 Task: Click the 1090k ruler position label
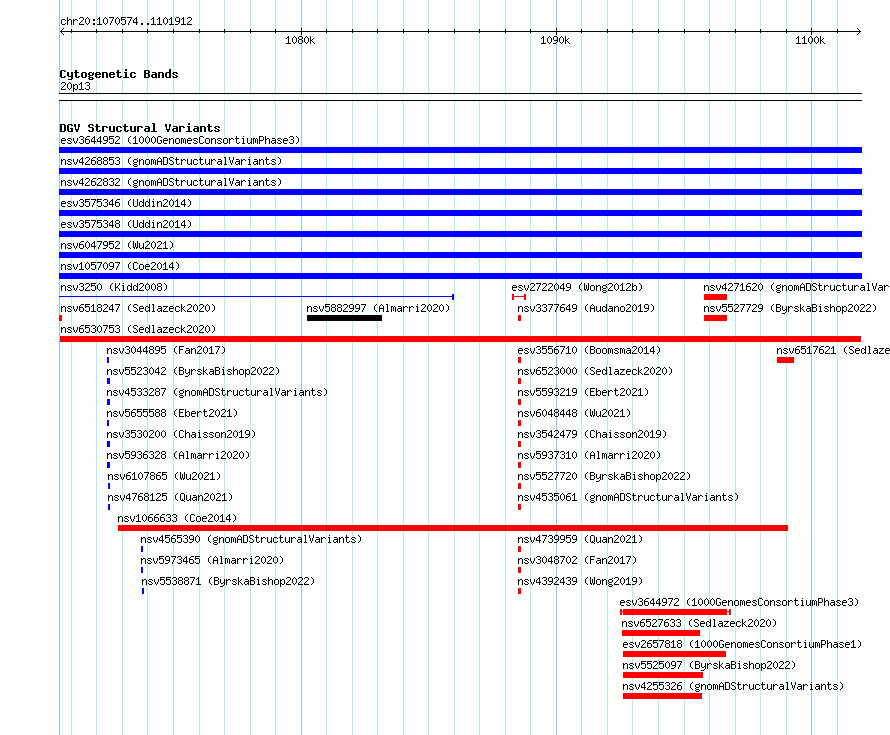pos(555,40)
